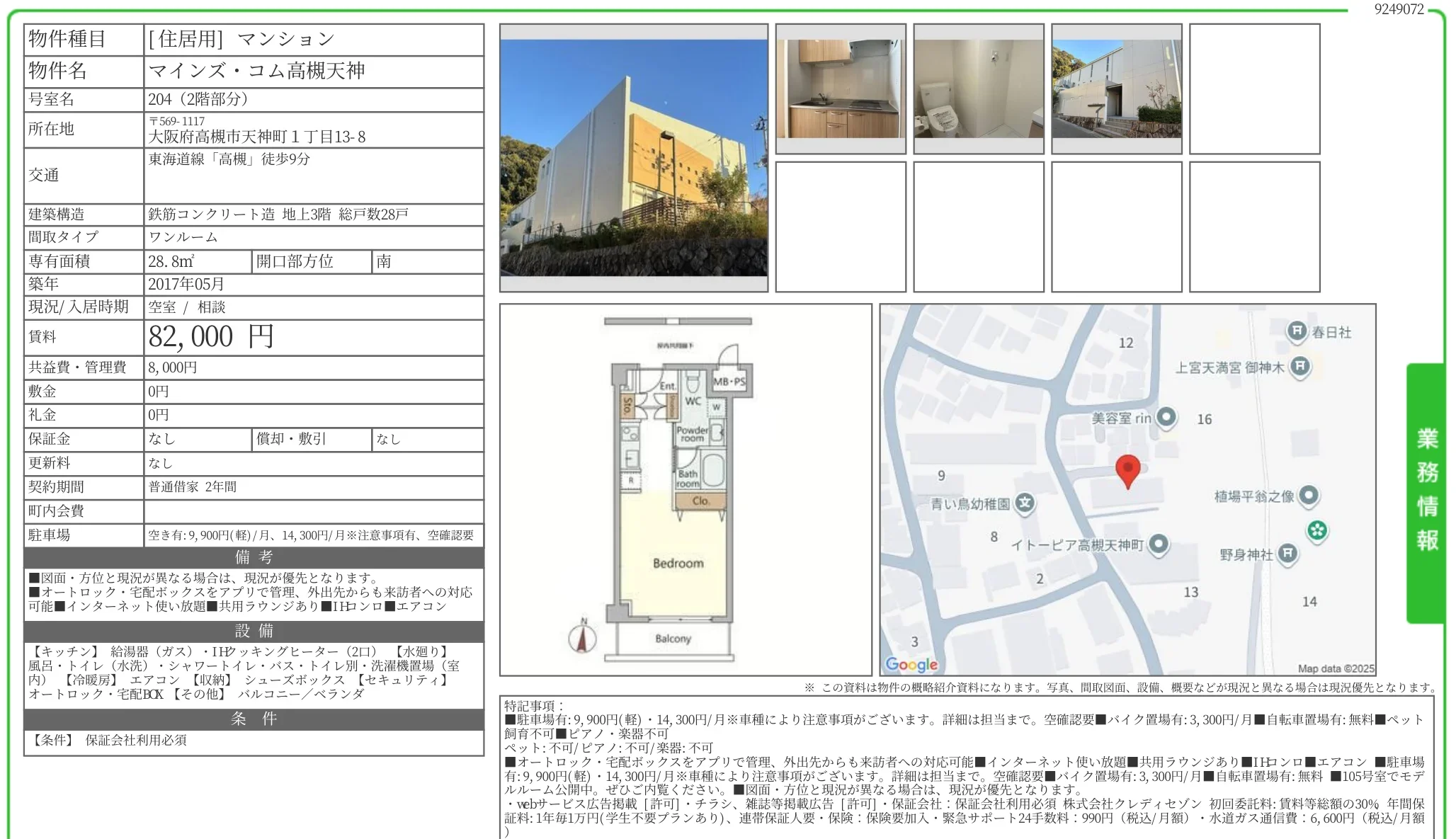This screenshot has height=839, width=1456.
Task: Open the kitchen photo thumbnail
Action: coord(841,89)
